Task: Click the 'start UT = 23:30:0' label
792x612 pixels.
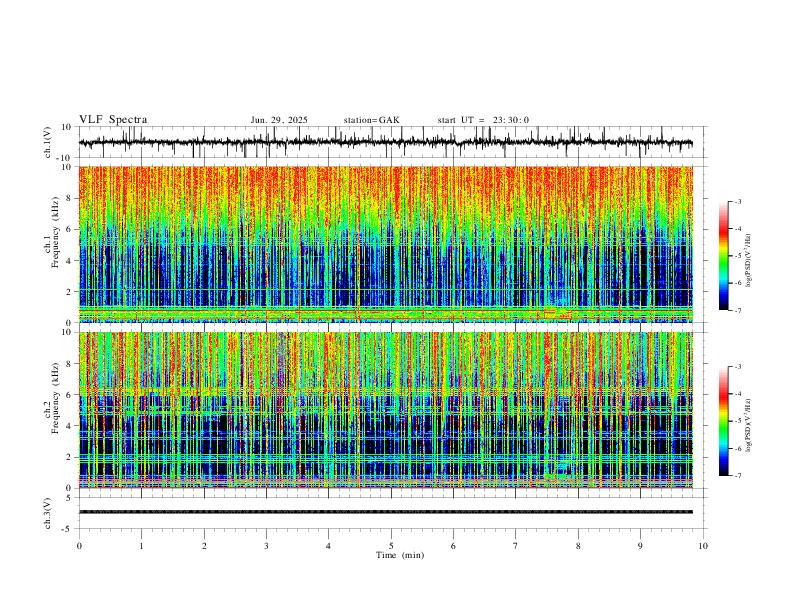Action: [483, 120]
